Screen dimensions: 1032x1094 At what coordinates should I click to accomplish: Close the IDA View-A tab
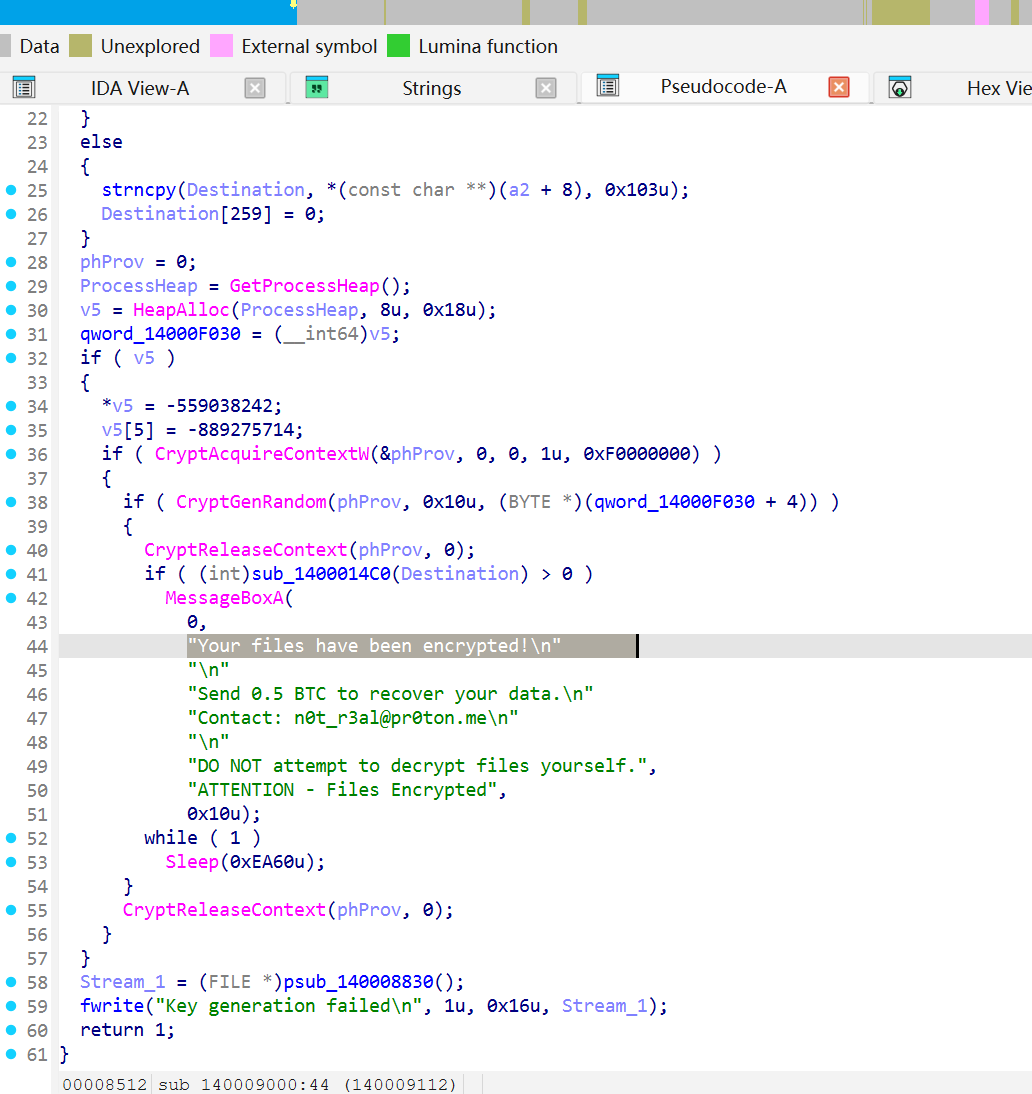tap(255, 88)
